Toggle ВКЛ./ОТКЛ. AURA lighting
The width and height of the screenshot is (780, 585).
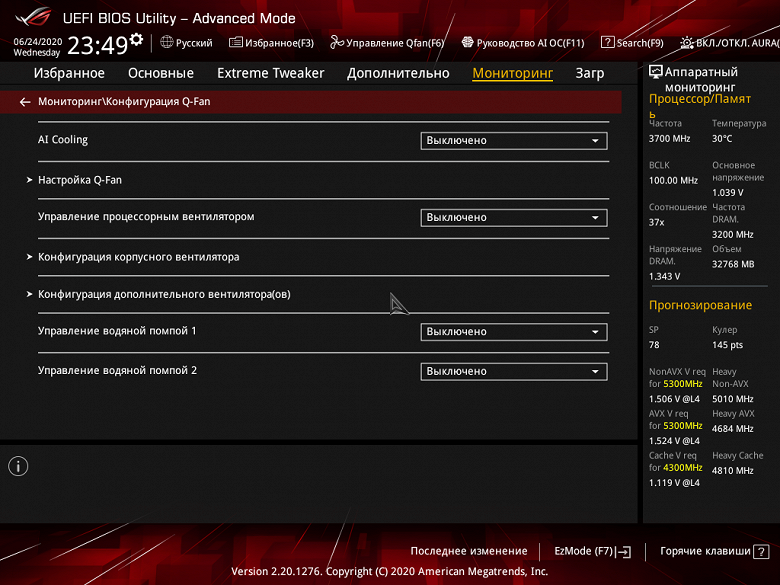(x=738, y=43)
